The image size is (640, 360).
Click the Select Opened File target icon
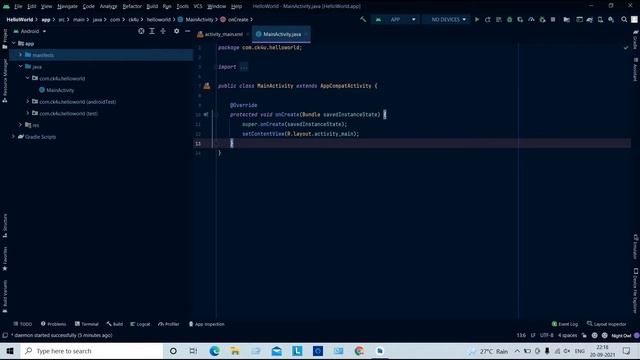click(141, 31)
